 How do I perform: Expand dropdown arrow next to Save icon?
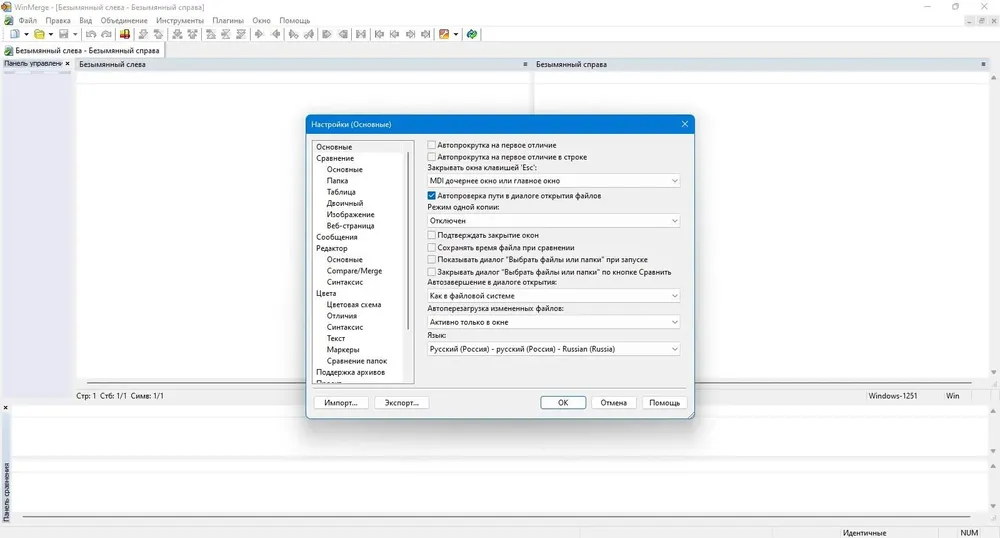[x=75, y=34]
